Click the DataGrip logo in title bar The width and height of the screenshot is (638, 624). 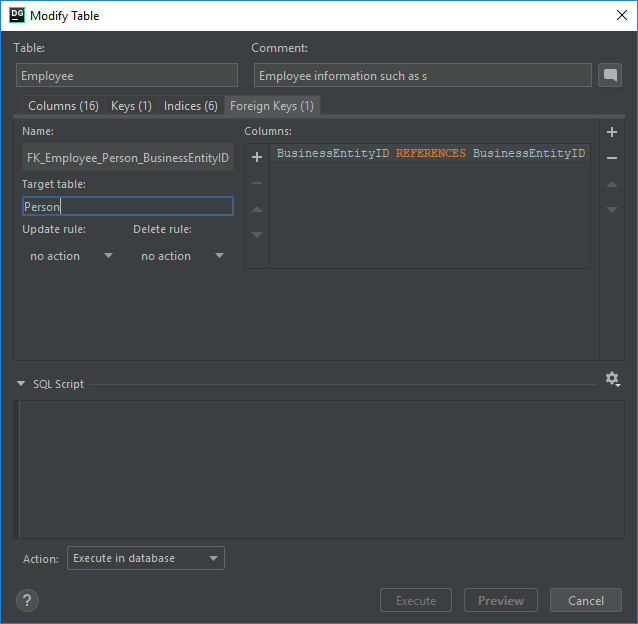pyautogui.click(x=16, y=15)
